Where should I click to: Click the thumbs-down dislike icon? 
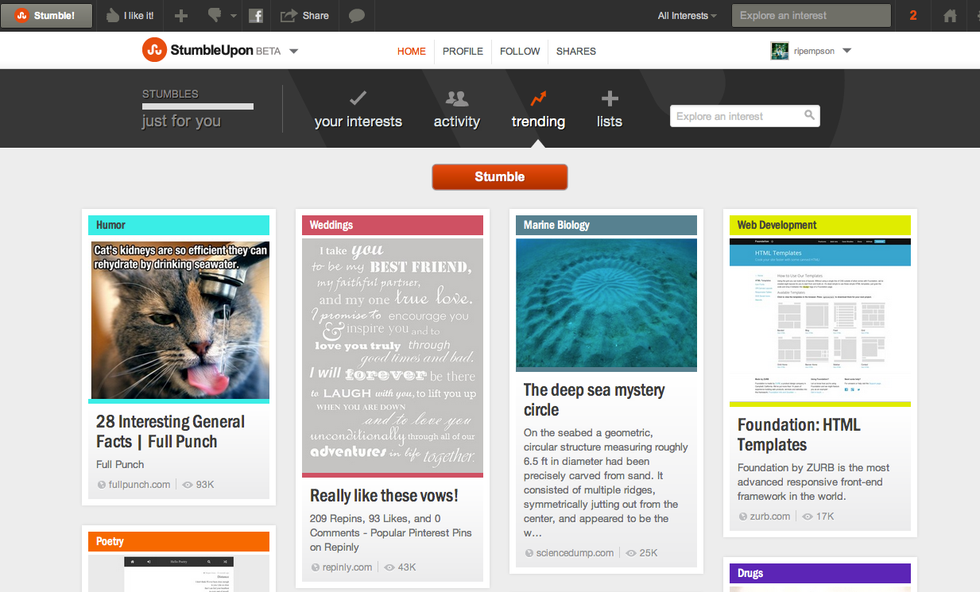click(x=214, y=16)
